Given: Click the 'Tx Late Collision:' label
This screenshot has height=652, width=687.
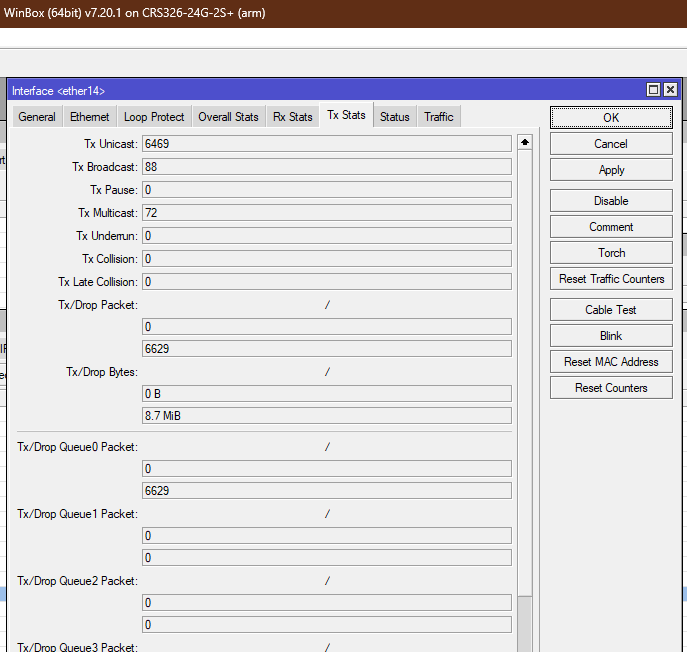Looking at the screenshot, I should coord(98,282).
